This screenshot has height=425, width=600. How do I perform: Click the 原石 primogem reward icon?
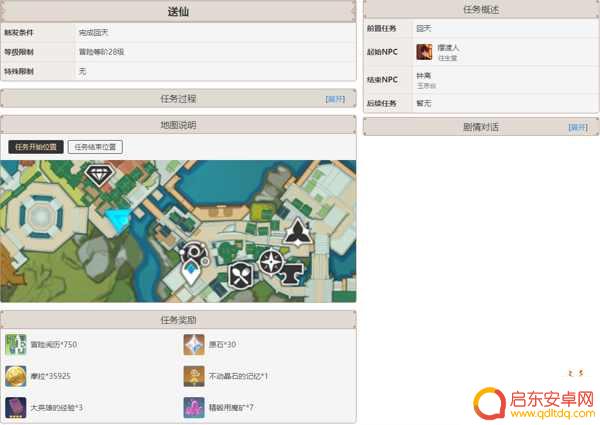point(194,344)
